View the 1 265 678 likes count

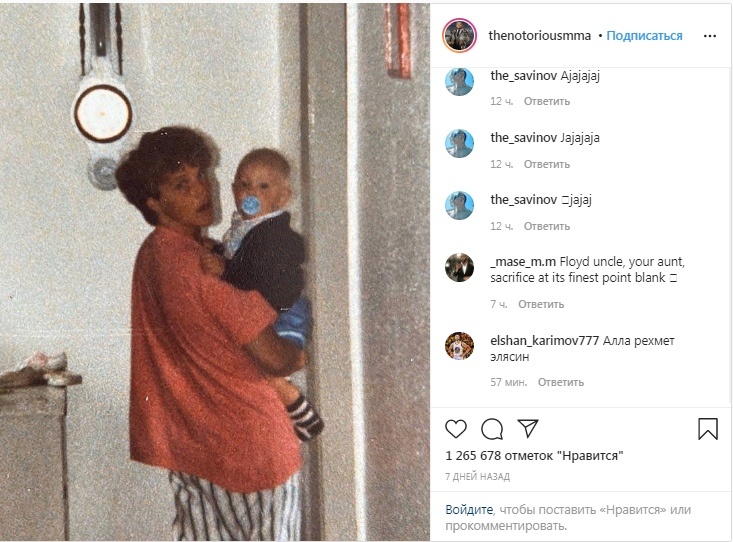[x=534, y=455]
